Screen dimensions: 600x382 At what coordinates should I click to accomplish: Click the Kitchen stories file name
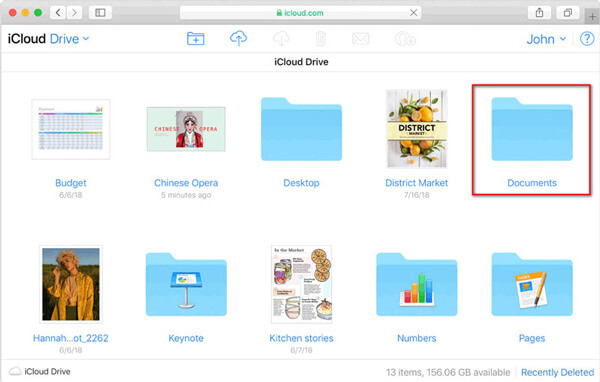click(302, 338)
